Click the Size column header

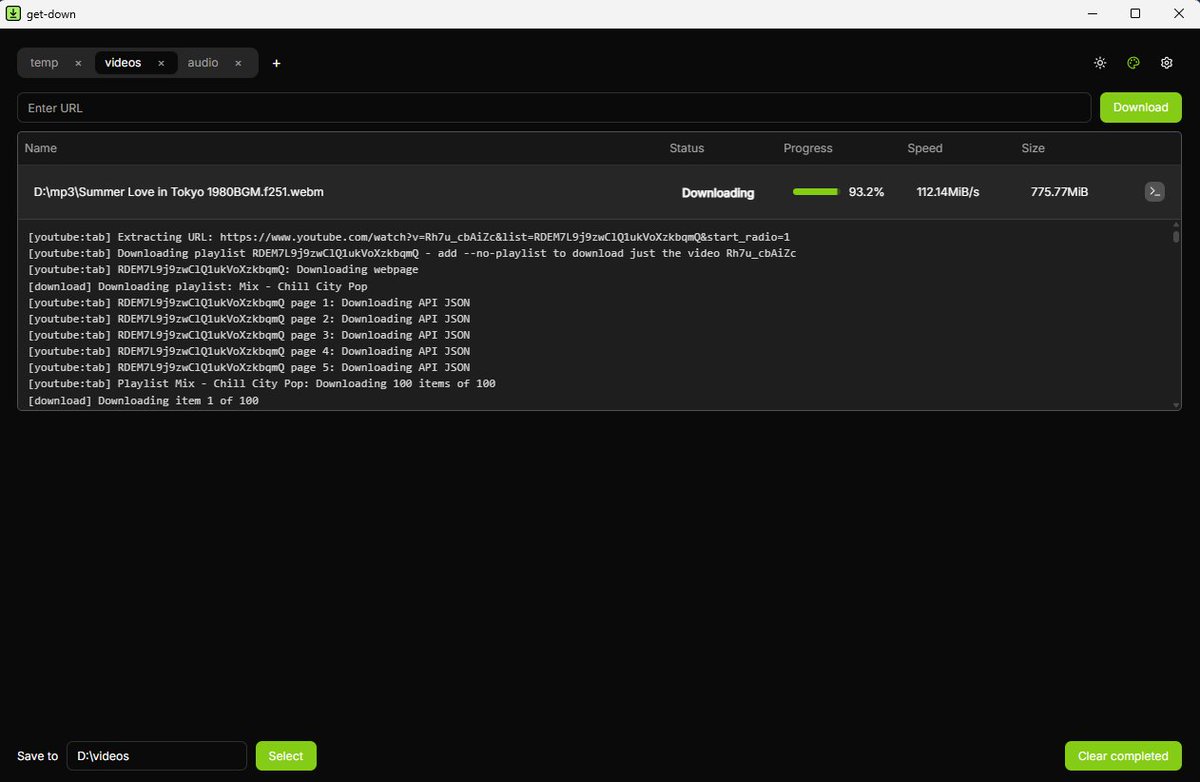point(1033,148)
